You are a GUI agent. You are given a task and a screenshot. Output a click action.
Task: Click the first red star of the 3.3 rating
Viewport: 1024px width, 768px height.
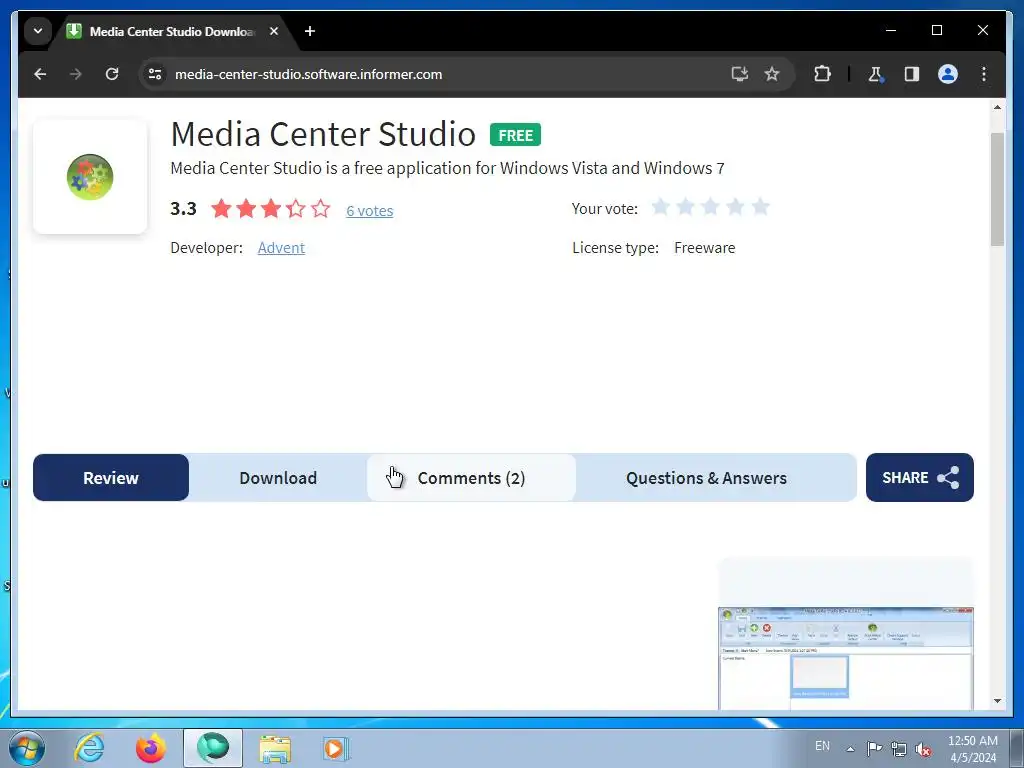pos(221,209)
